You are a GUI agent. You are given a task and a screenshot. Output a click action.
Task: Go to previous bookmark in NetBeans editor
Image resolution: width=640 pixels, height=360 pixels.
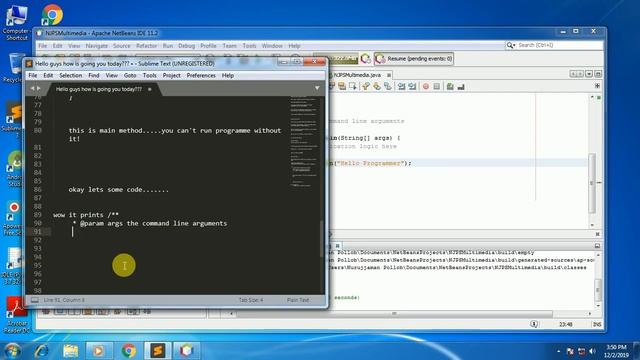coord(366,86)
